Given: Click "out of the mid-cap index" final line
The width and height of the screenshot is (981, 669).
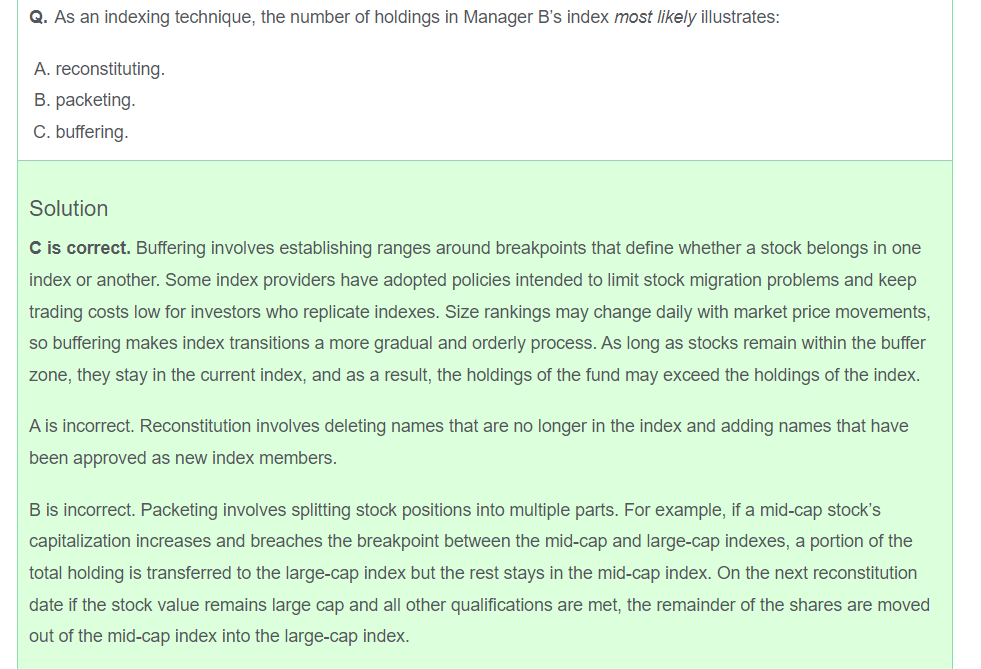Looking at the screenshot, I should pos(219,636).
